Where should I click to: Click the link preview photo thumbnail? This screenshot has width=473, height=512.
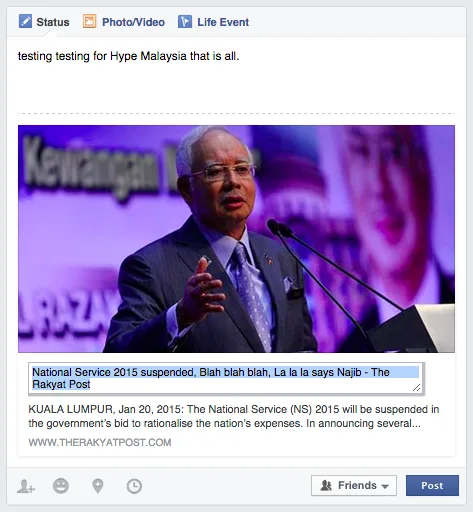click(236, 239)
